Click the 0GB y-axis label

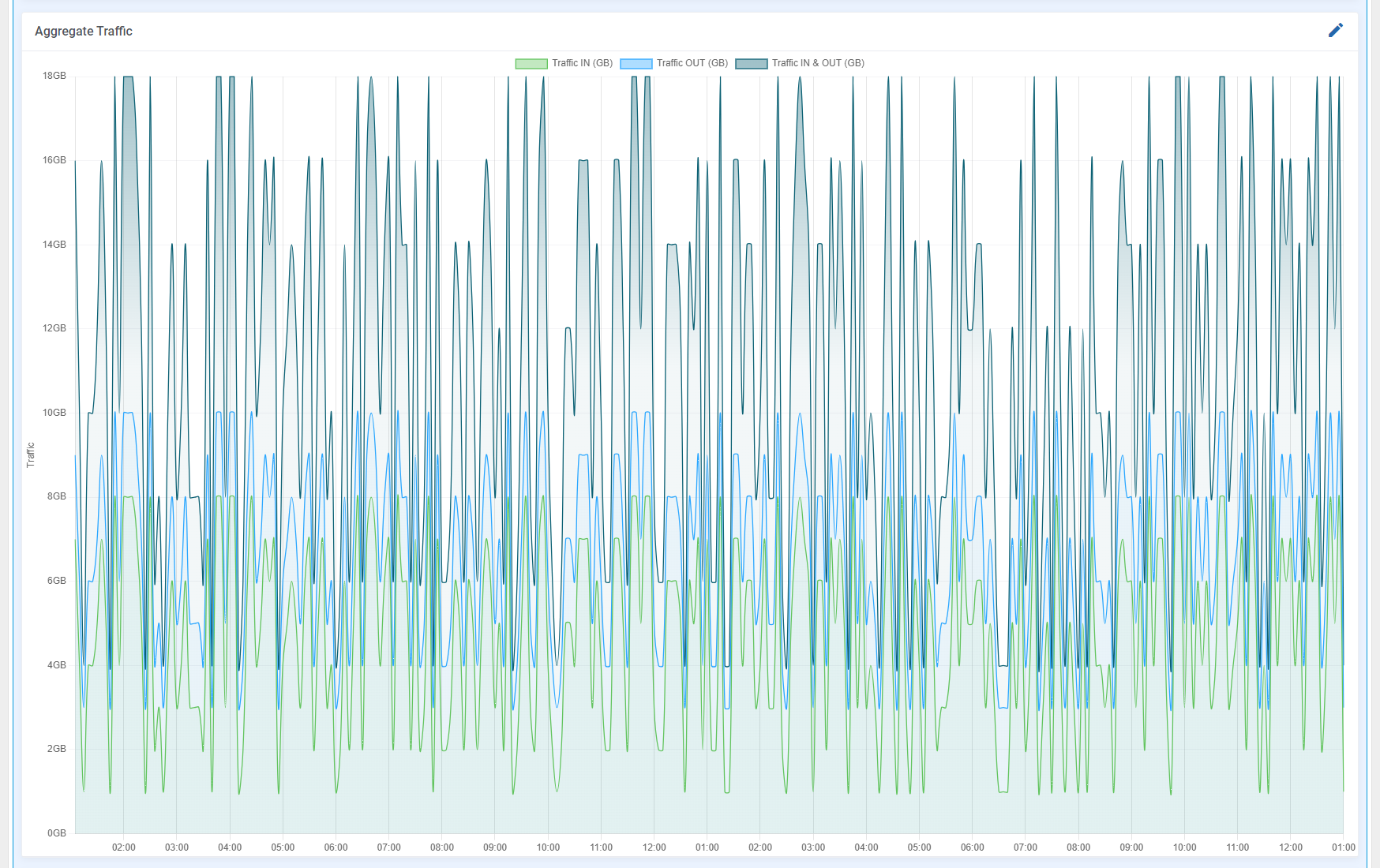[57, 833]
